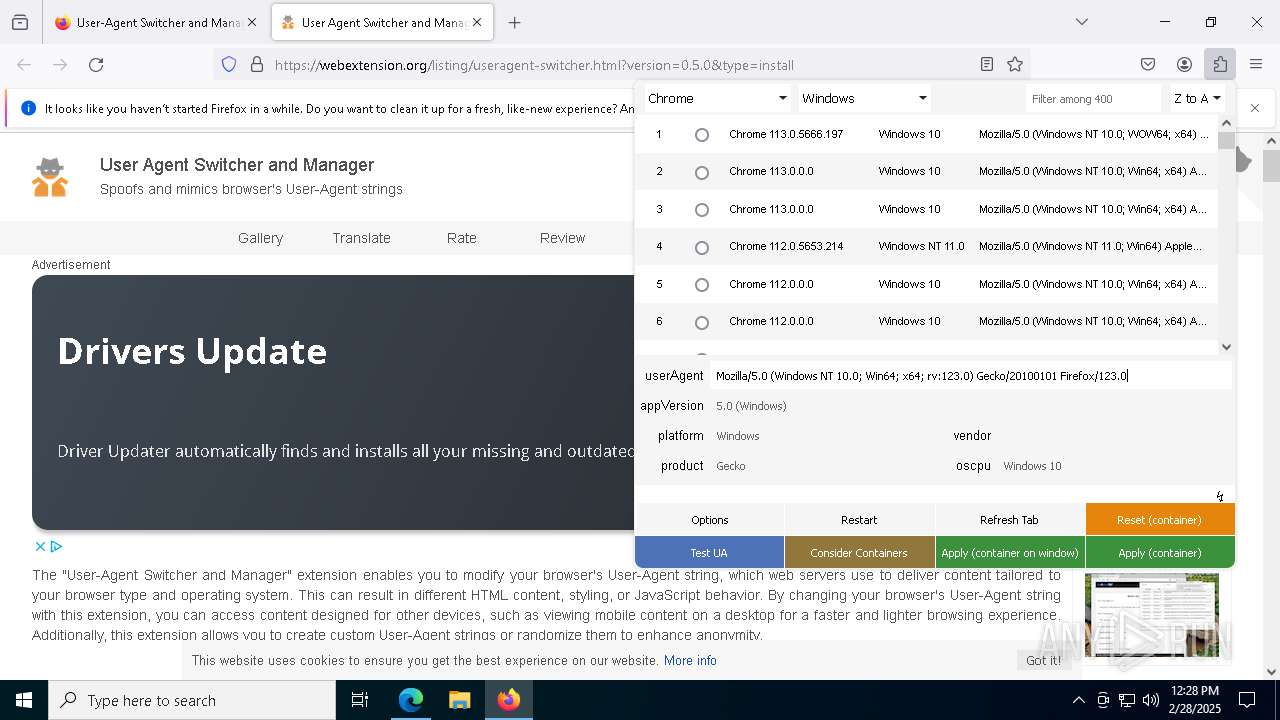
Task: Select radio button for row 3 Chrome 113.0.0.0
Action: (702, 210)
